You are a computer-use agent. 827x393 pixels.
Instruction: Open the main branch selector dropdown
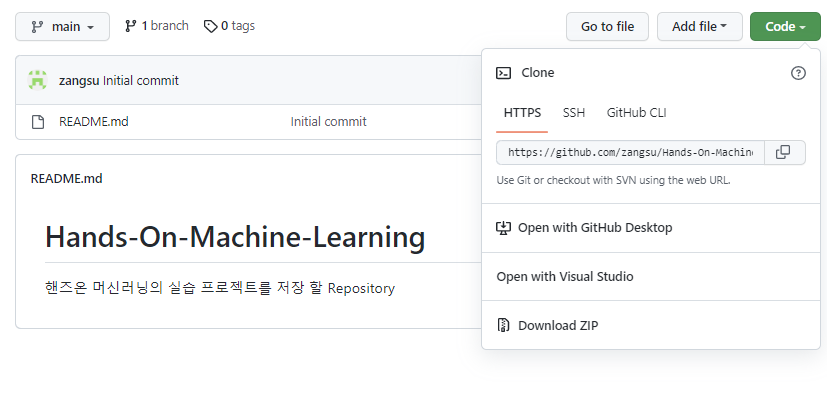[x=62, y=26]
